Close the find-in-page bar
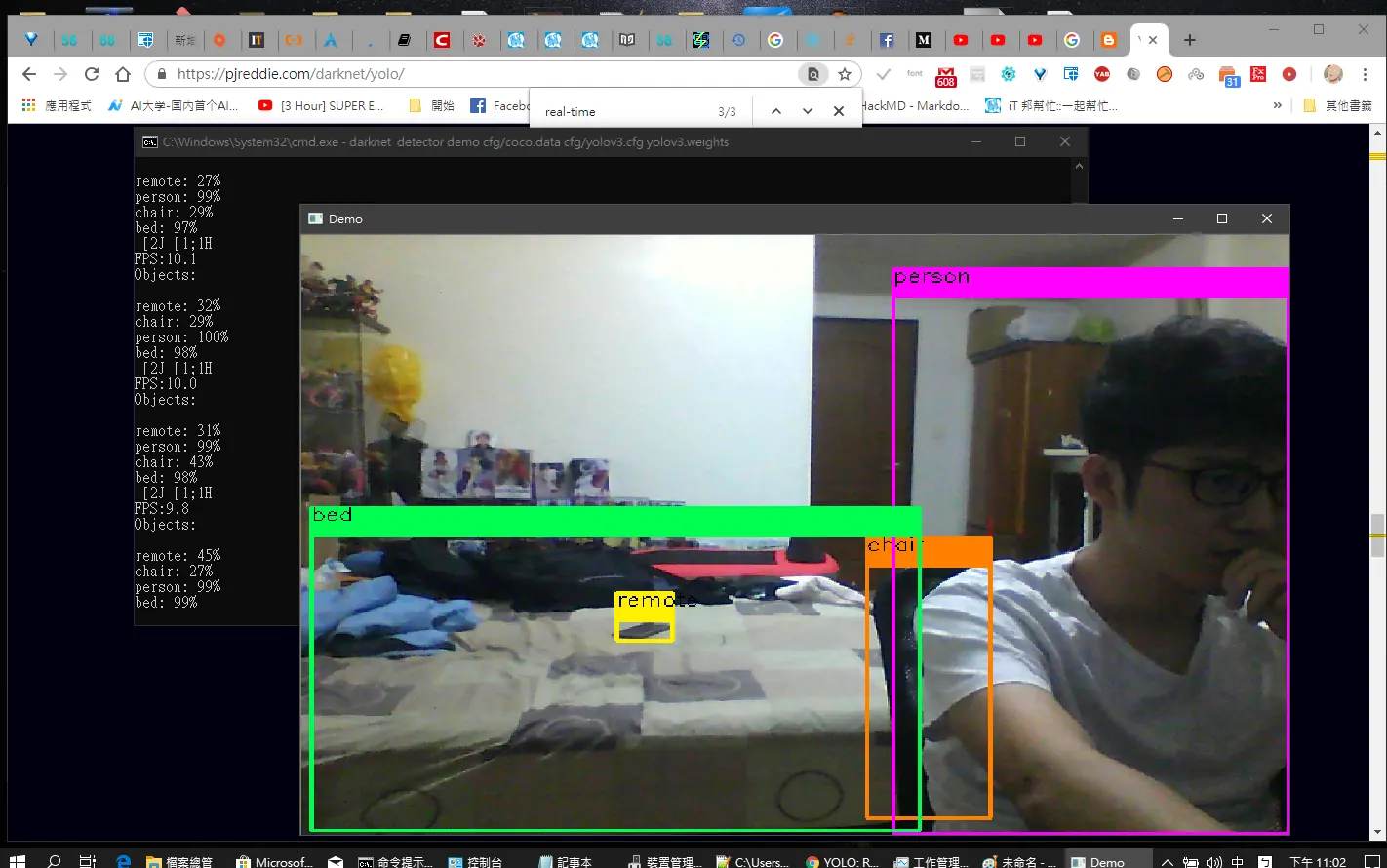Image resolution: width=1387 pixels, height=868 pixels. (839, 111)
